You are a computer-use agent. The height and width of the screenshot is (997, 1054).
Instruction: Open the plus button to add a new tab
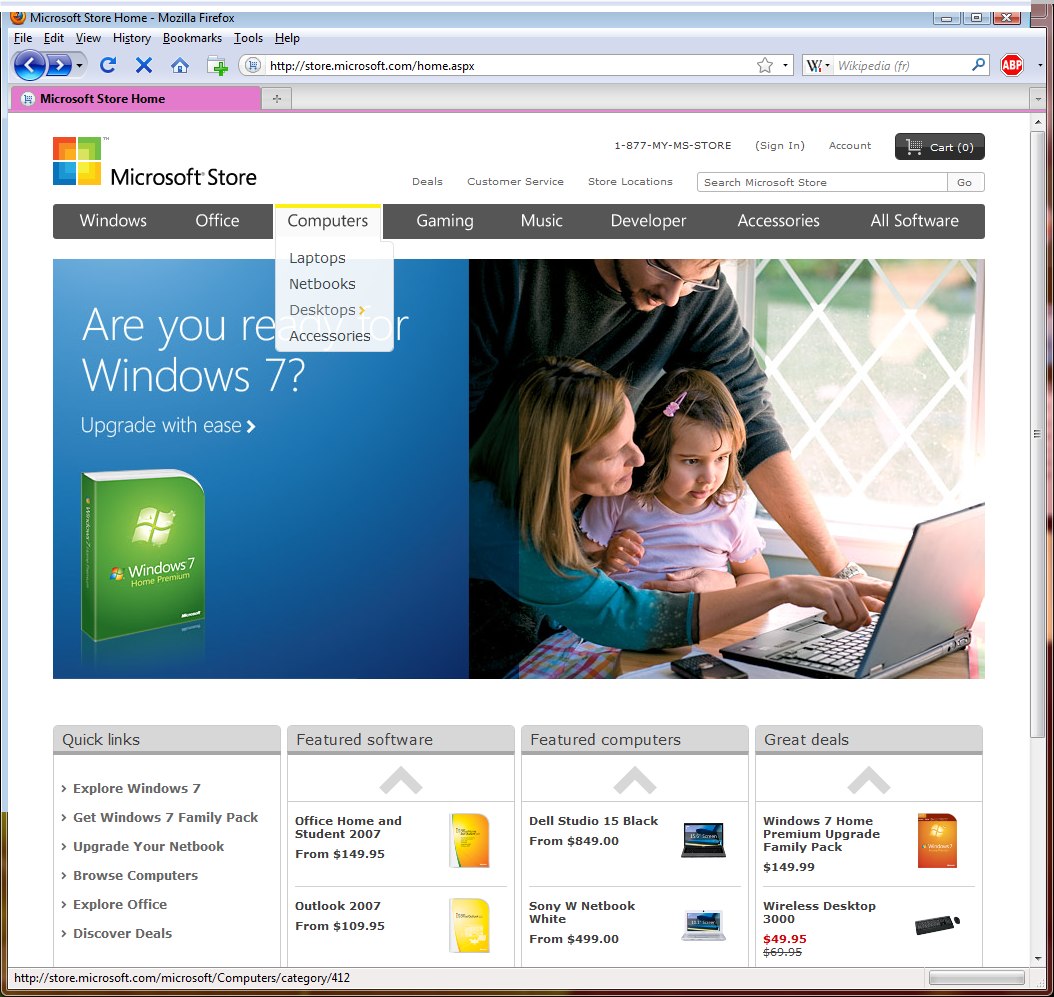[276, 99]
